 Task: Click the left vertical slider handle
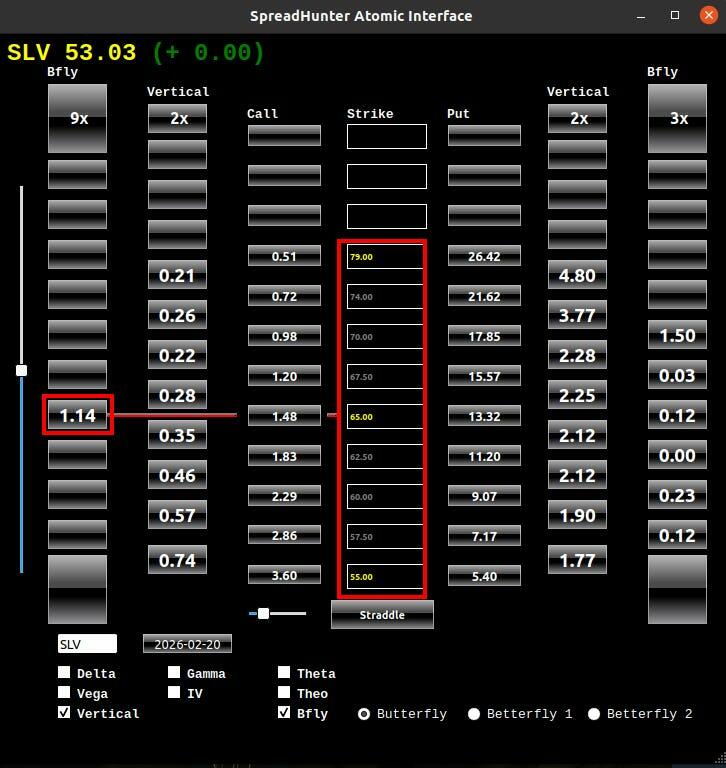(x=21, y=370)
